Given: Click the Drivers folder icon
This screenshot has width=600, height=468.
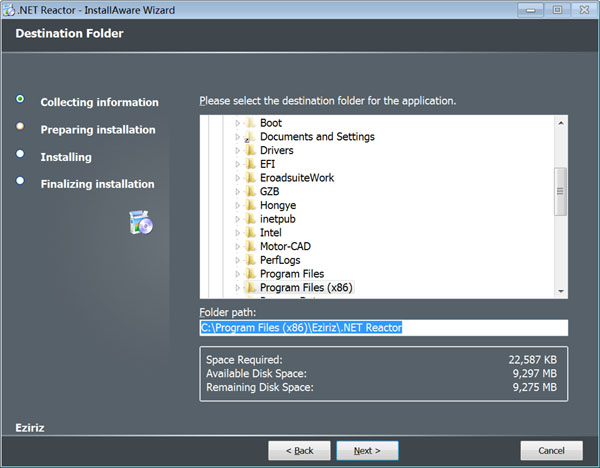Looking at the screenshot, I should pyautogui.click(x=250, y=150).
